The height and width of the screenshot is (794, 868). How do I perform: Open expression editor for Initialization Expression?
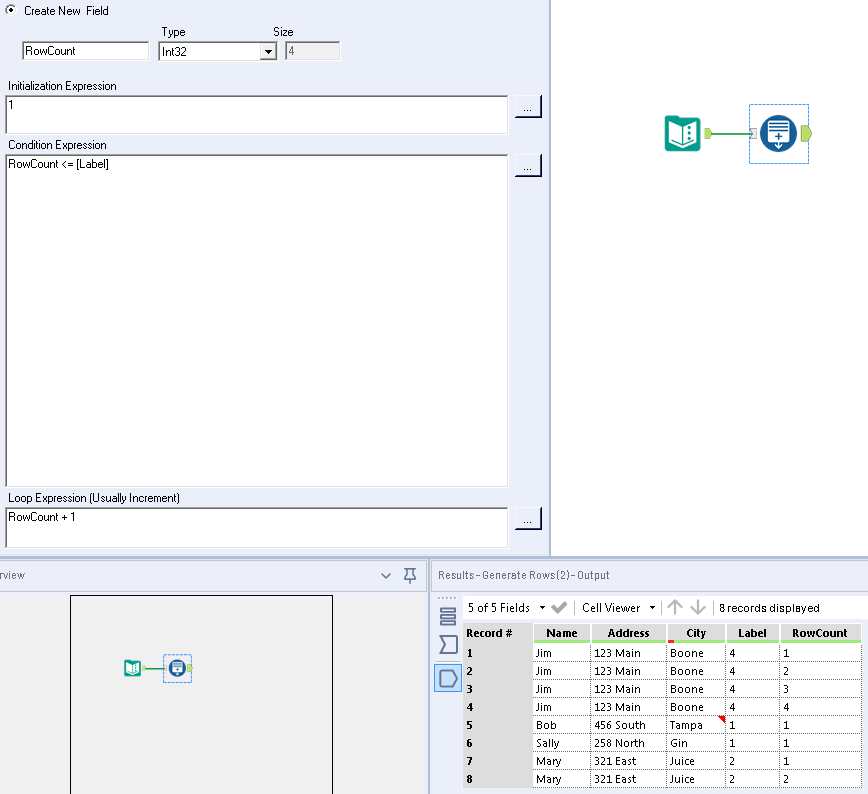(x=528, y=107)
